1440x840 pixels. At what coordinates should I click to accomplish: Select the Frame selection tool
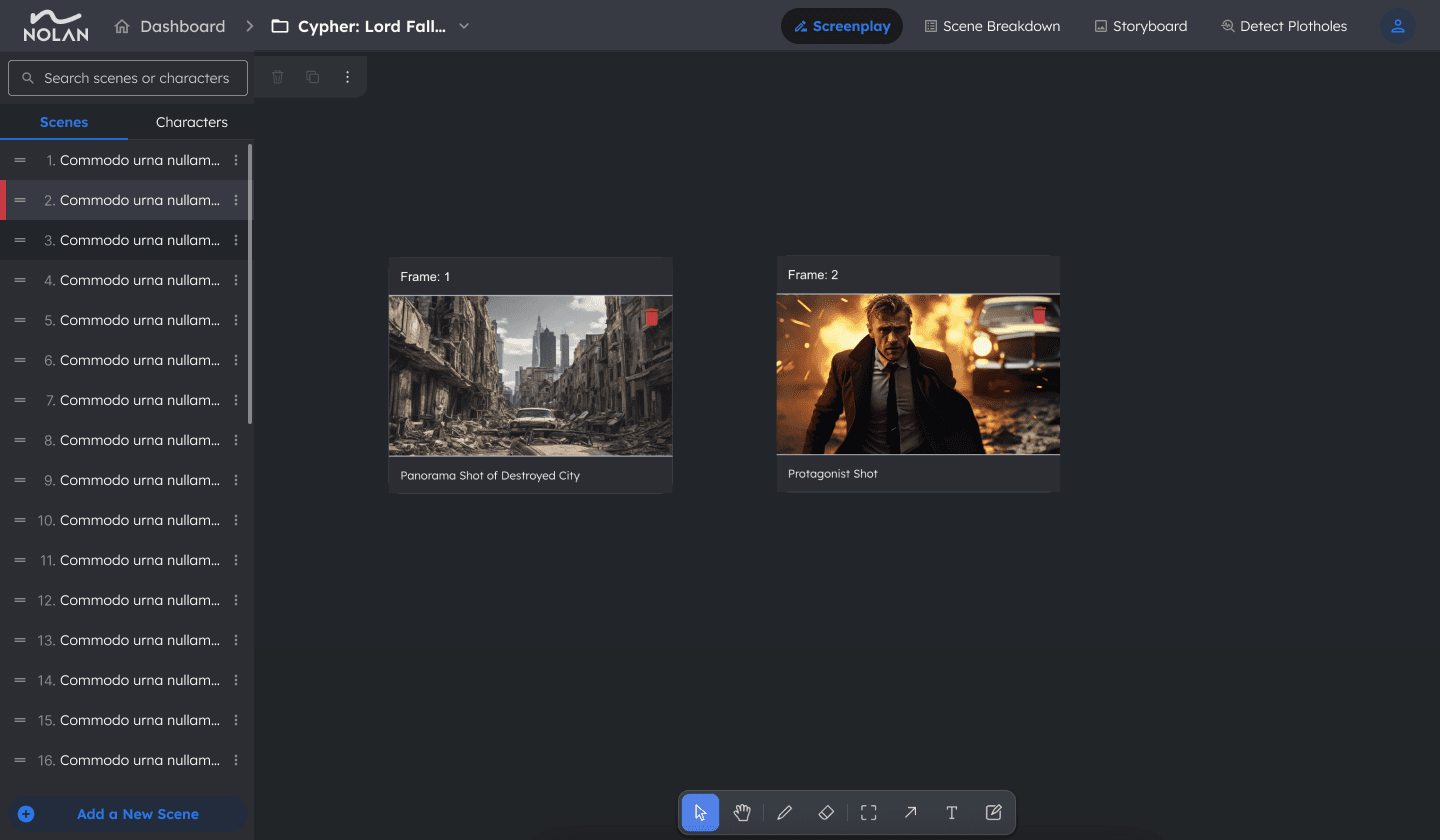(x=868, y=812)
